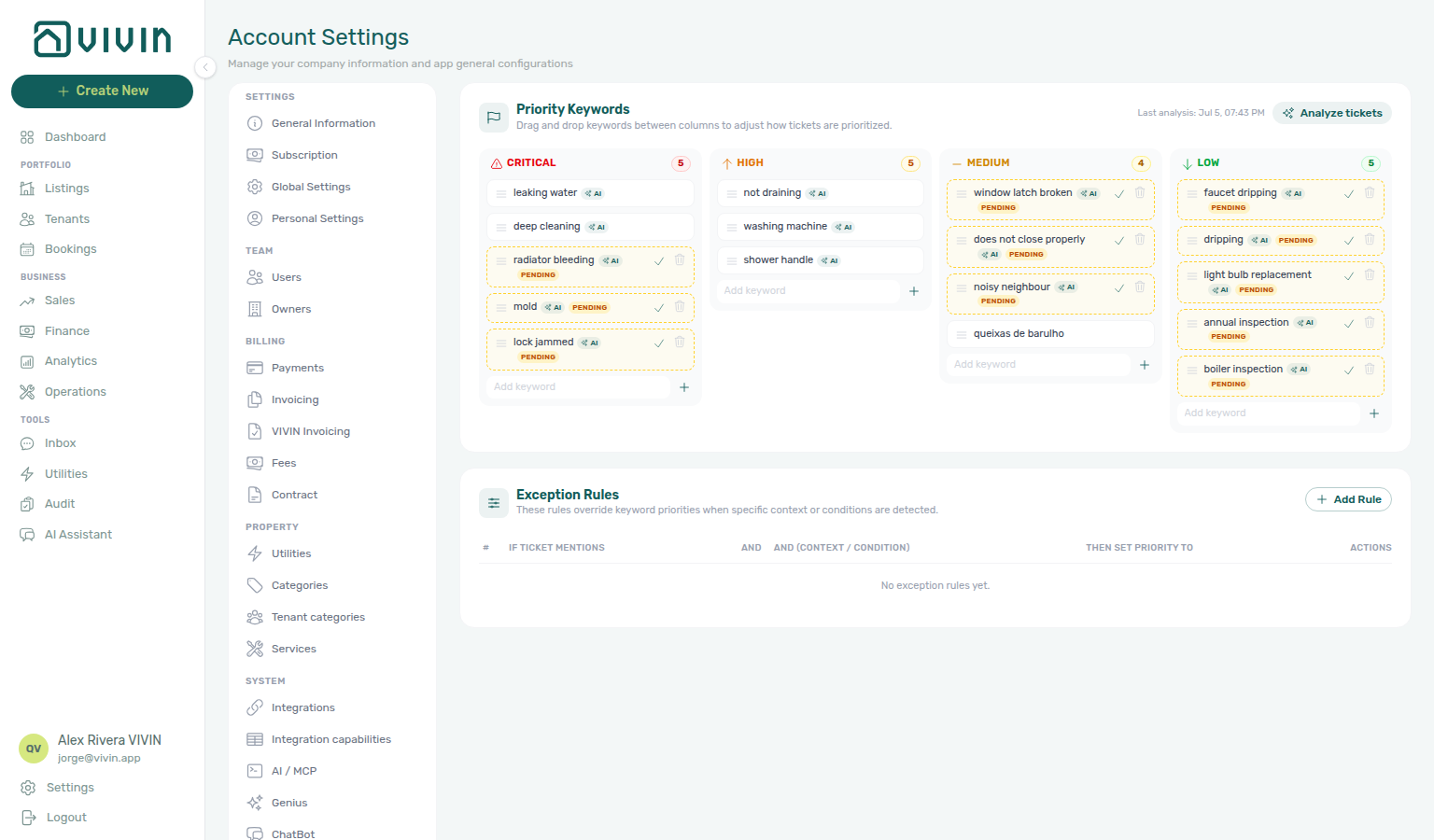Click the Audit icon in sidebar
1434x840 pixels.
27,504
